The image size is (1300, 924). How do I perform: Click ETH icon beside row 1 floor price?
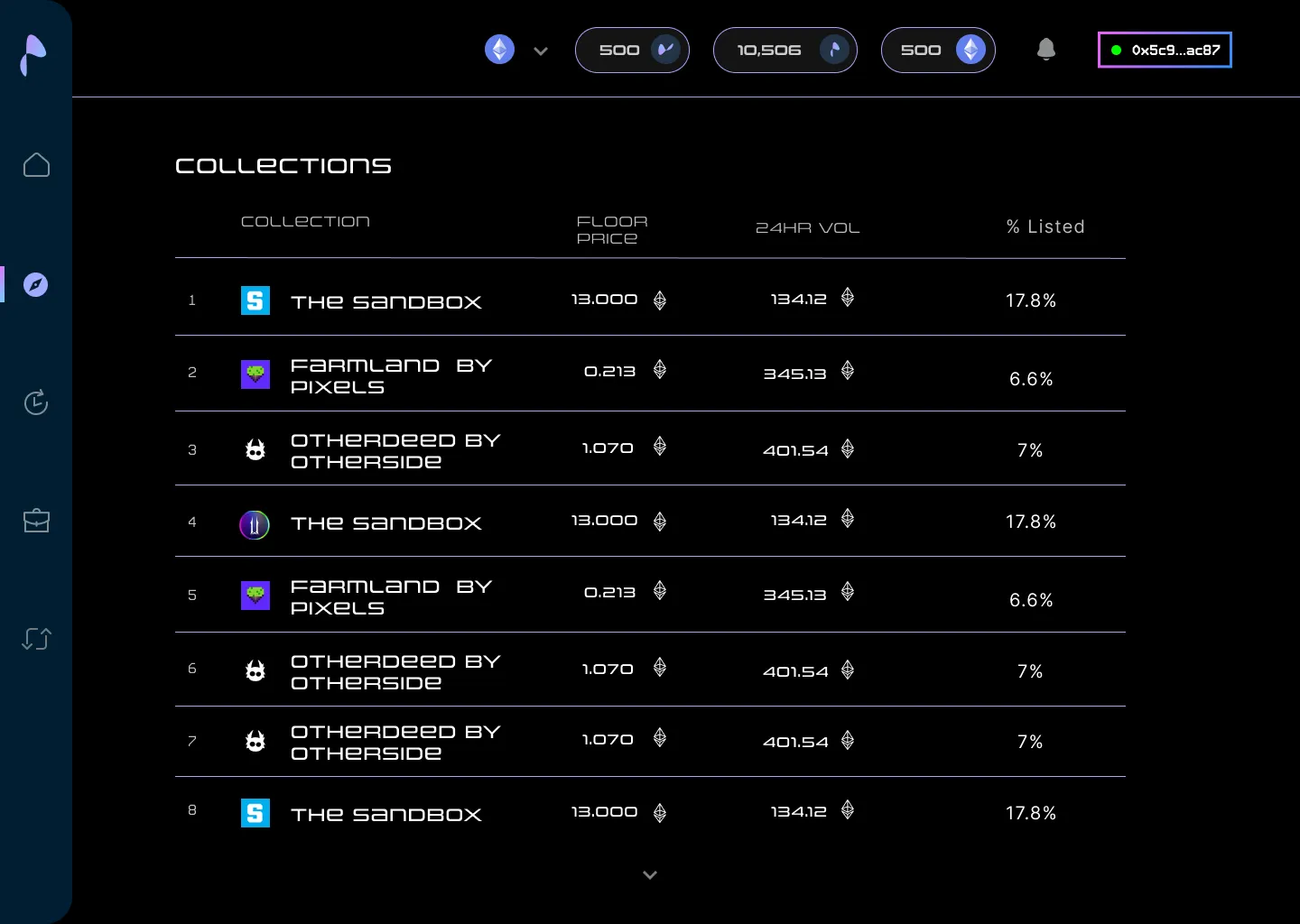click(660, 300)
